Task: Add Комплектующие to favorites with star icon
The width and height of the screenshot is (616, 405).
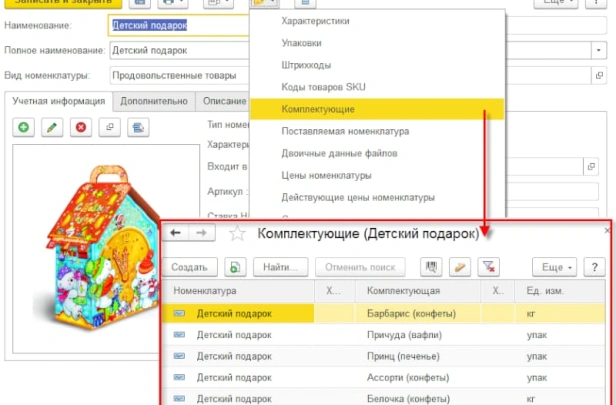Action: (x=237, y=234)
